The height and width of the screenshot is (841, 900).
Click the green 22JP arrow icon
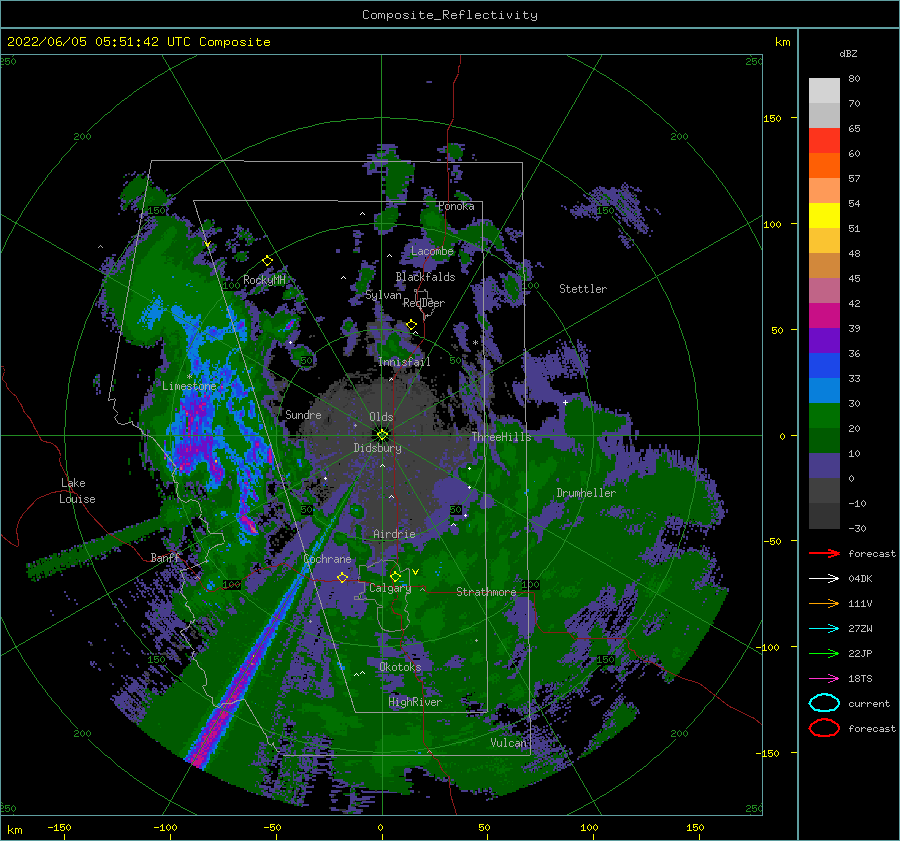click(x=824, y=653)
